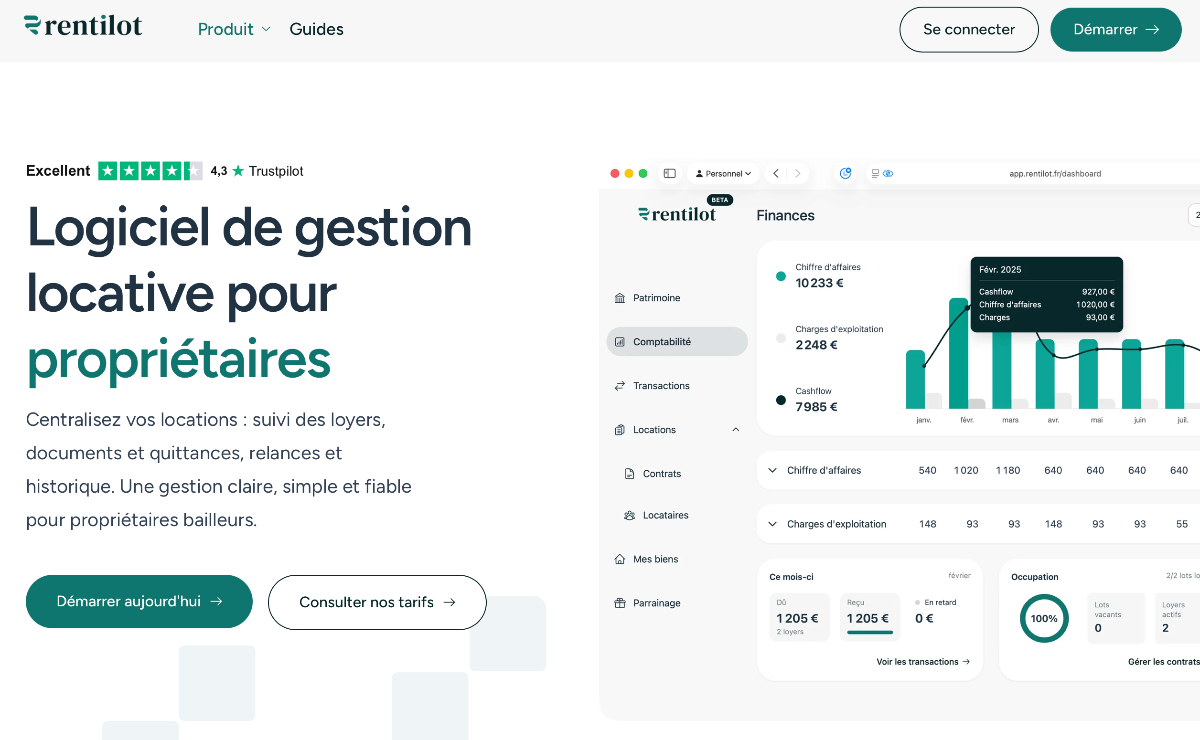Collapse the Locations sidebar section chevron
Viewport: 1200px width, 740px height.
[x=736, y=430]
